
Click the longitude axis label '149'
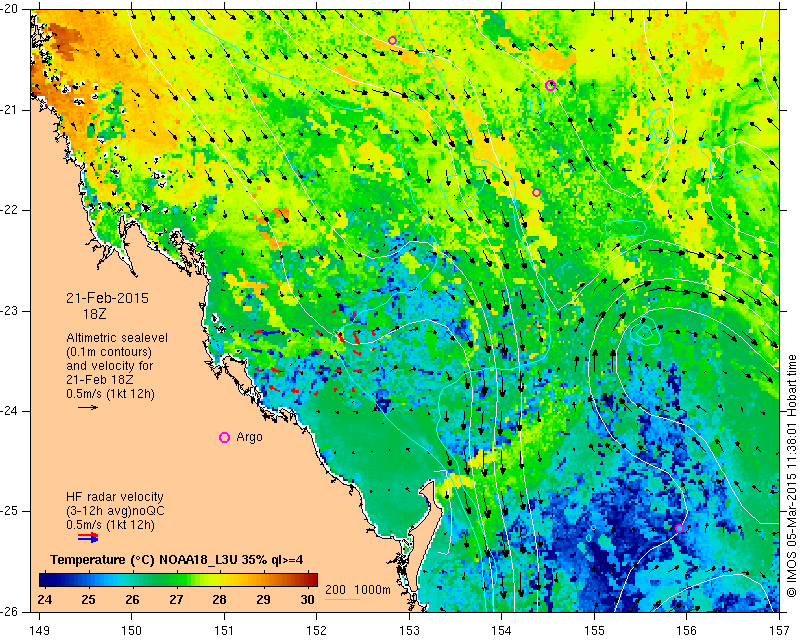(40, 631)
